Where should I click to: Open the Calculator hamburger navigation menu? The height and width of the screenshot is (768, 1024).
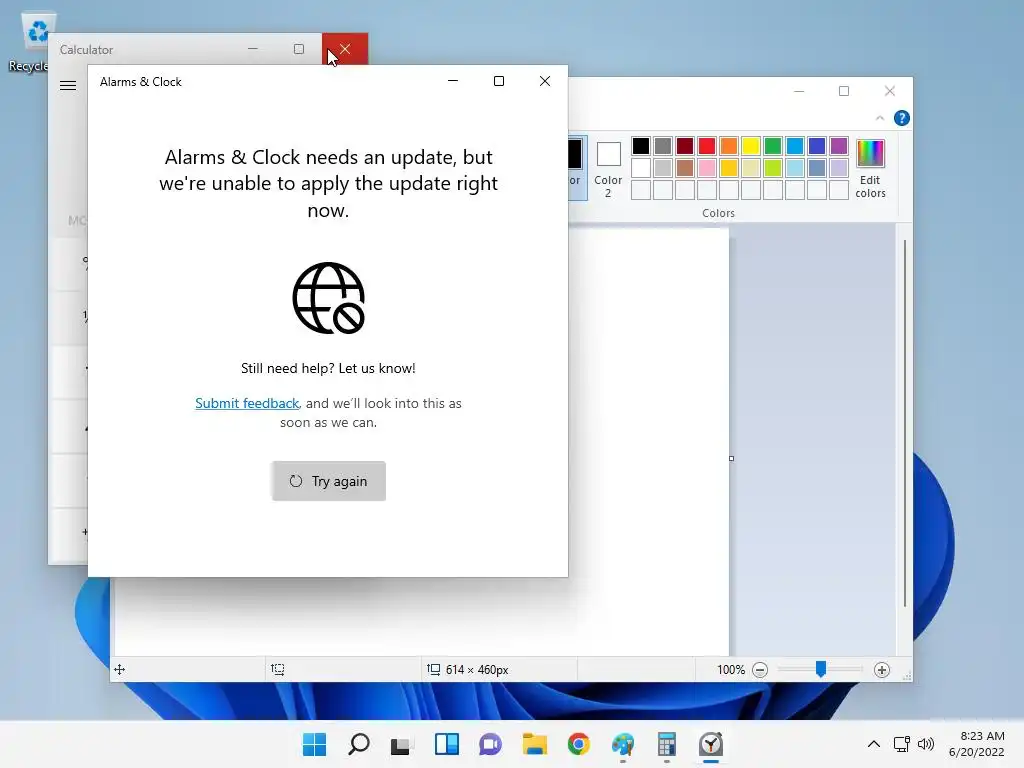pos(68,86)
